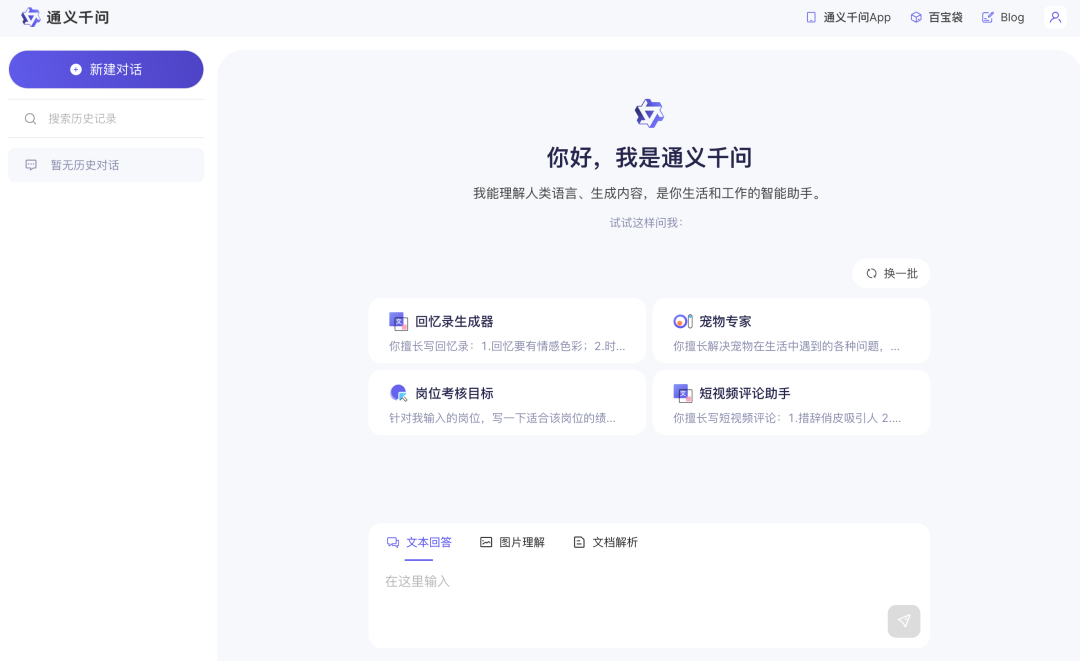Viewport: 1080px width, 661px height.
Task: Pick the 岗位考核目标 title
Action: [454, 393]
